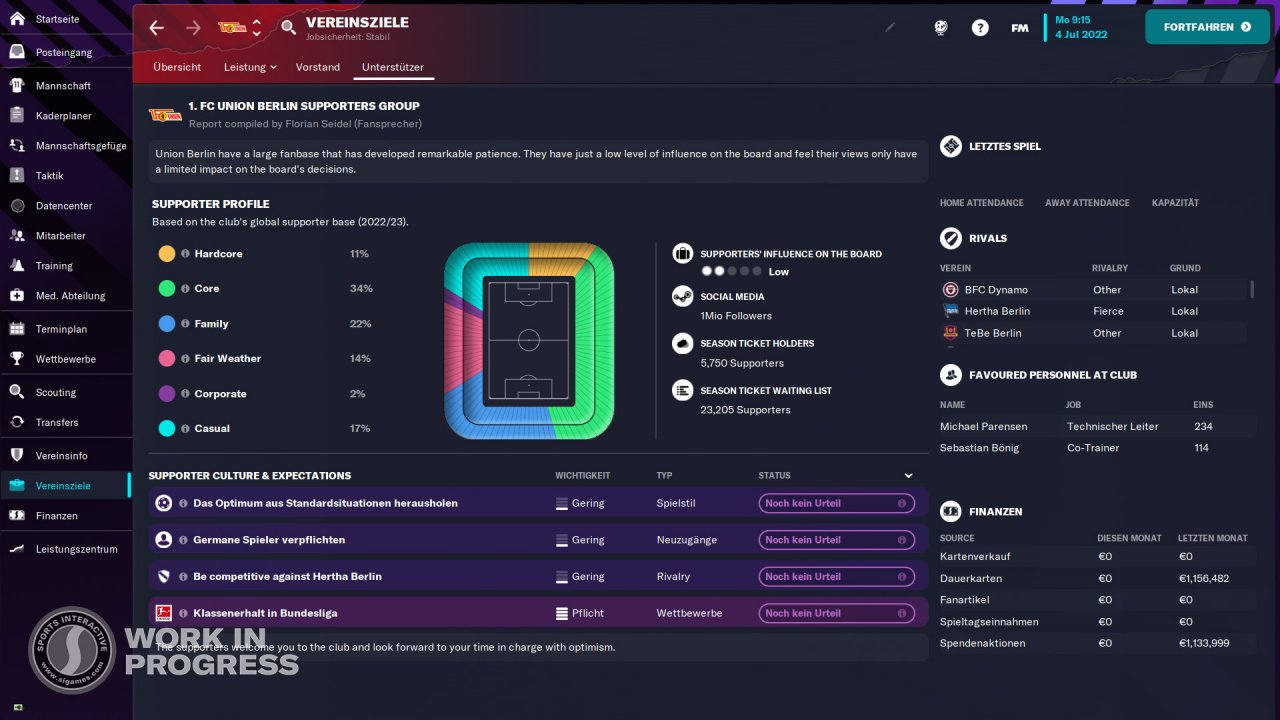This screenshot has width=1280, height=720.
Task: Click info icon next to Hardcore
Action: (185, 254)
